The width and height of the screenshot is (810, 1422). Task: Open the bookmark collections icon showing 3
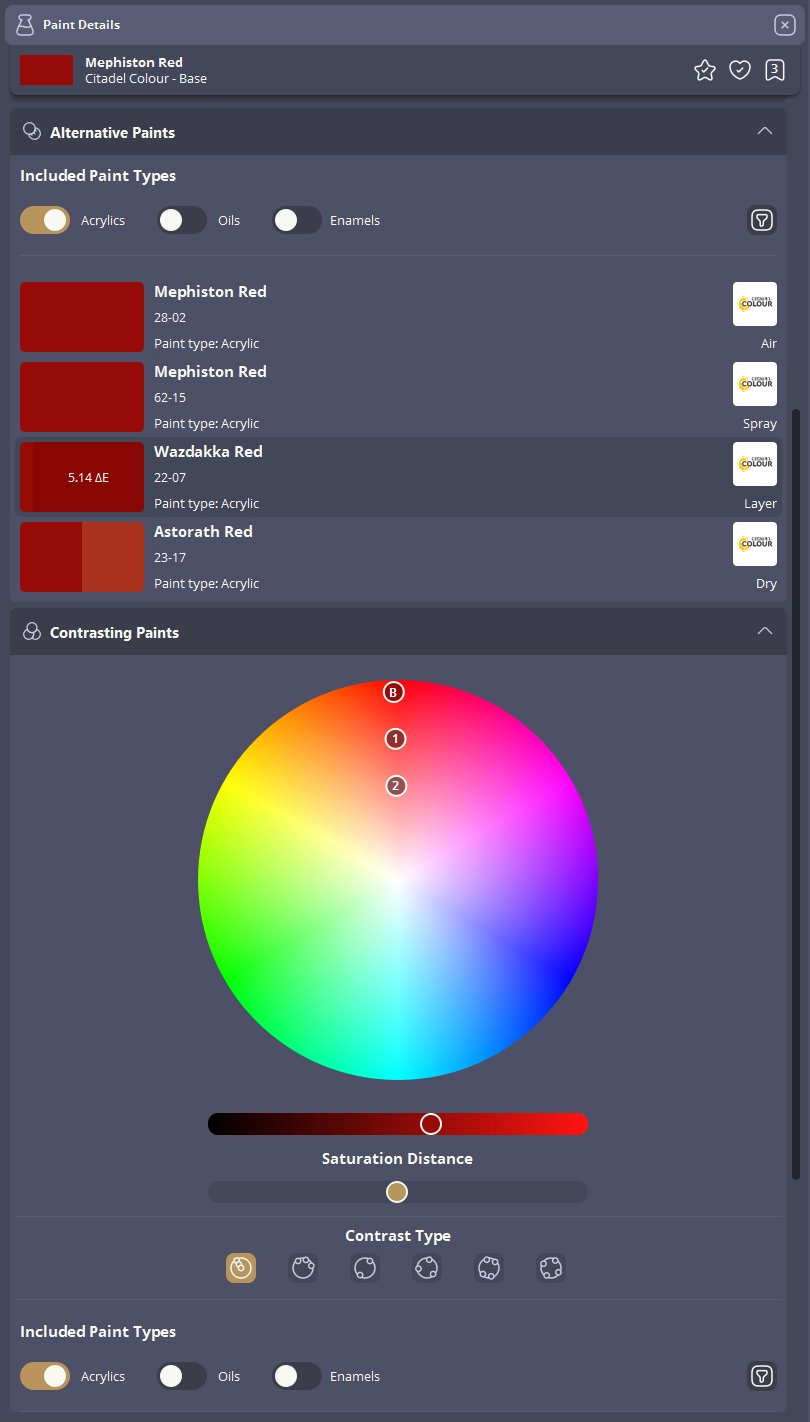click(775, 70)
